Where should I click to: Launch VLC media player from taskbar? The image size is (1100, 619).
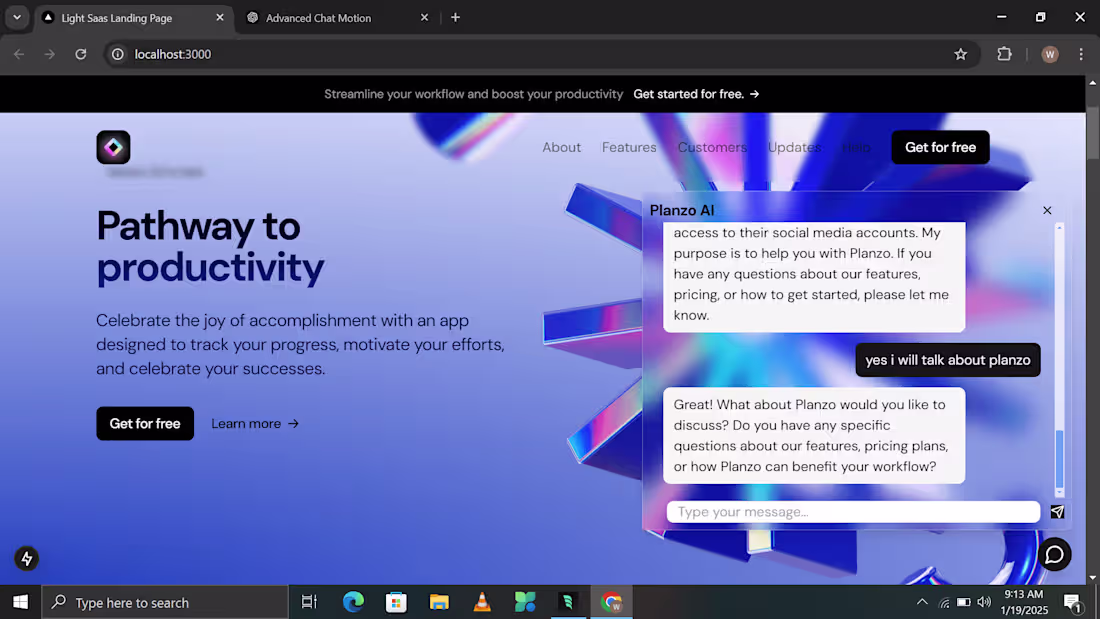click(482, 602)
